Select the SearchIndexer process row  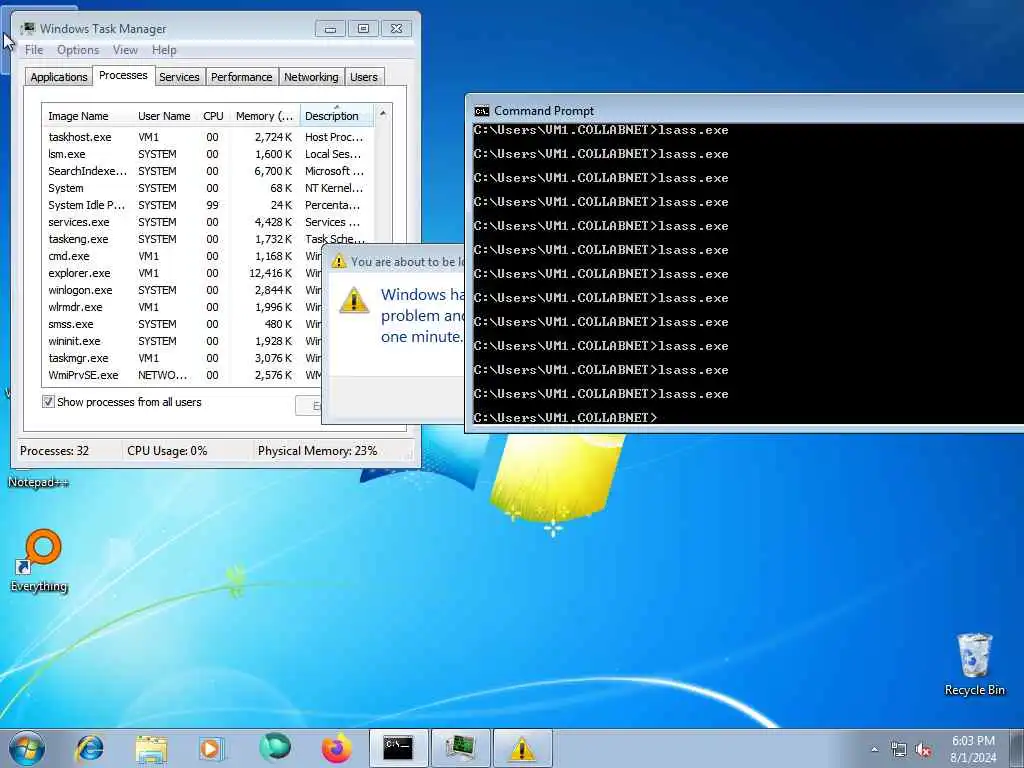coord(208,171)
